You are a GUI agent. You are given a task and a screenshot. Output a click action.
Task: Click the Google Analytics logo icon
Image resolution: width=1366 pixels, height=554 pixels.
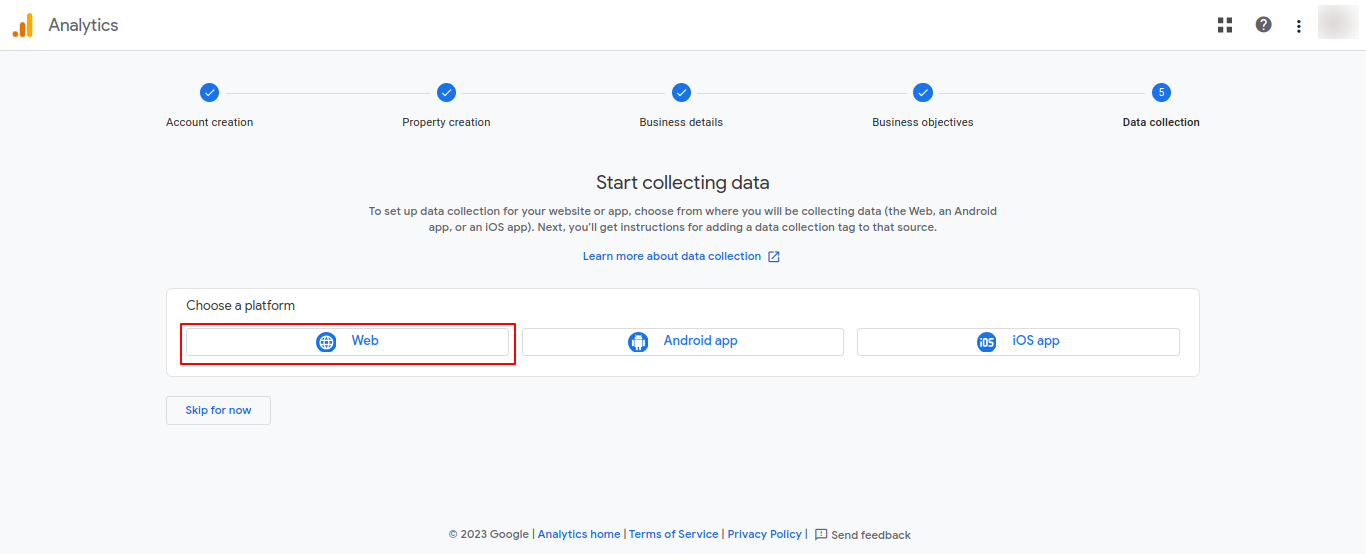(x=22, y=25)
